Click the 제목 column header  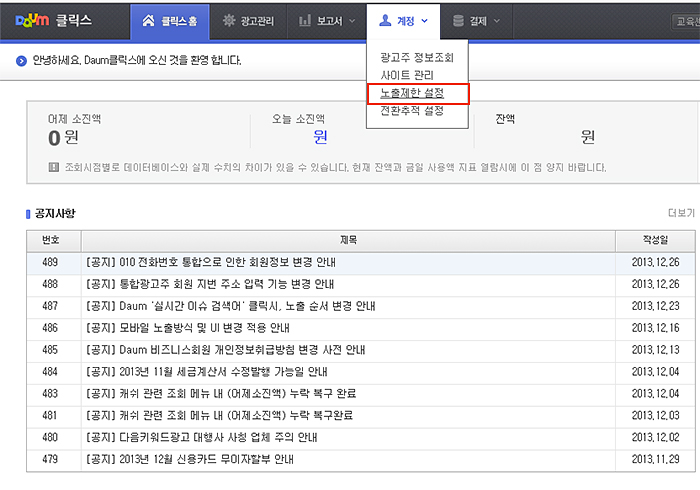click(348, 241)
